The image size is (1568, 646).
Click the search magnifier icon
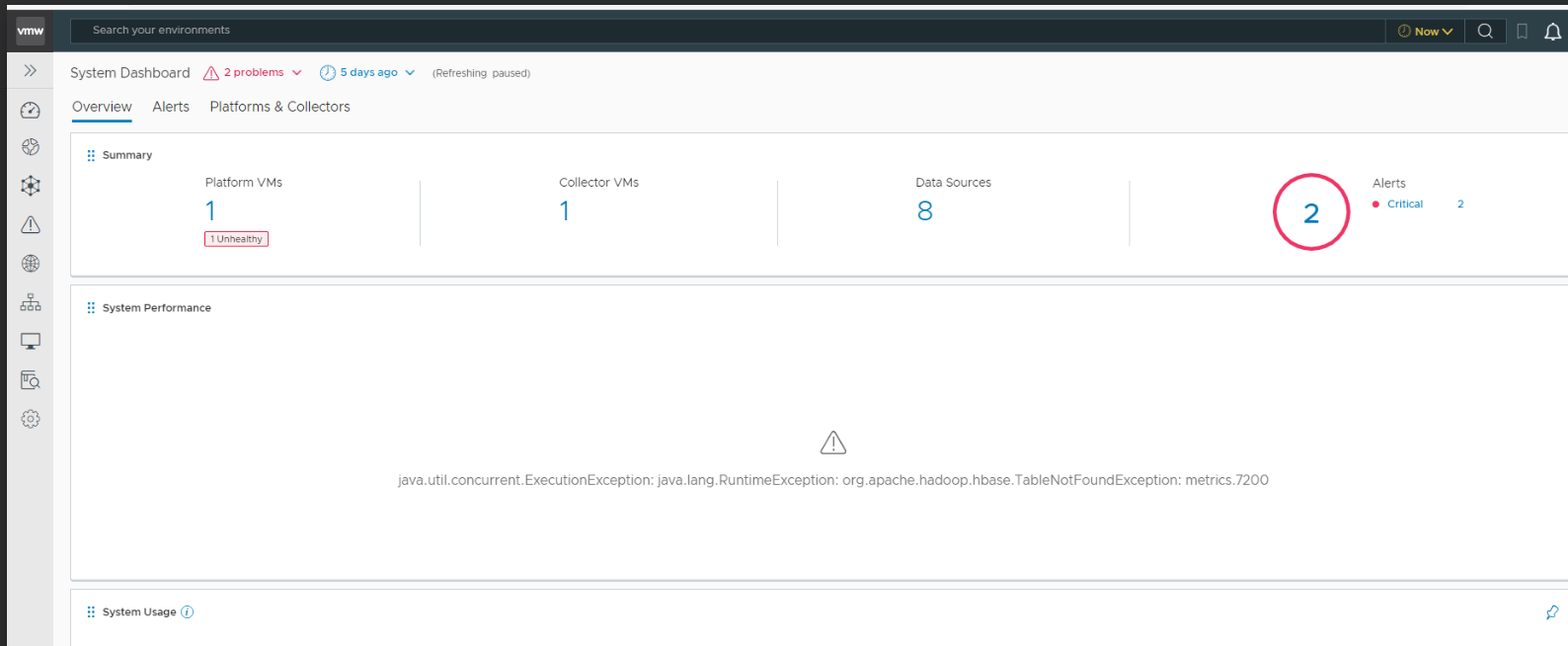(1484, 32)
